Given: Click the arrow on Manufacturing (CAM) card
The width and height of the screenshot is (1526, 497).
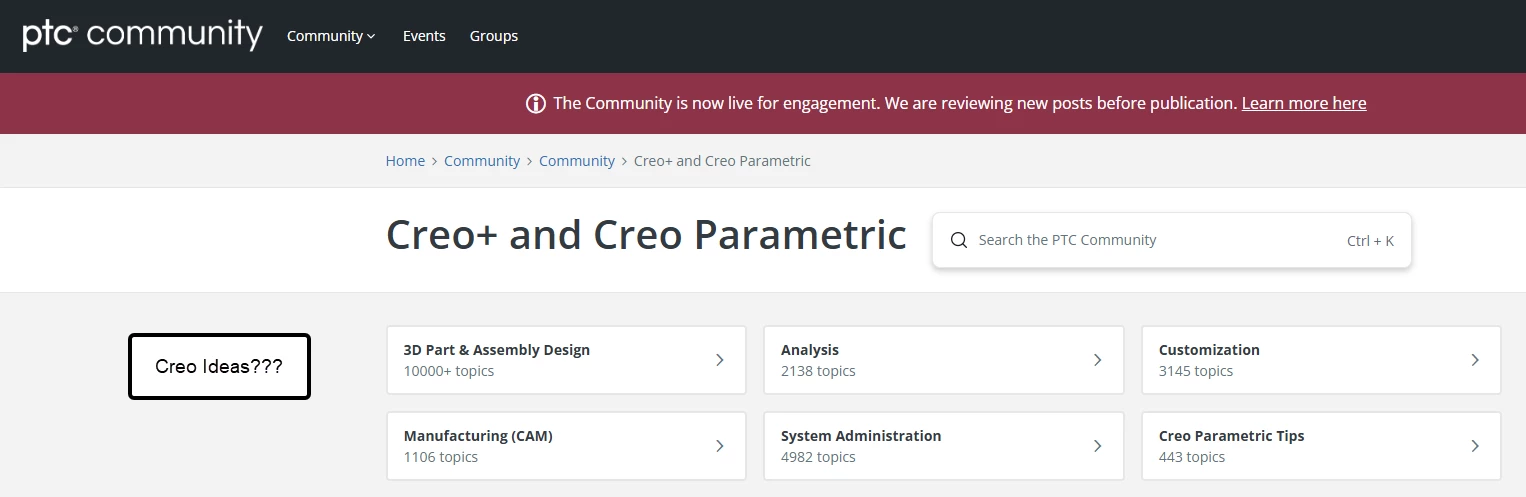Looking at the screenshot, I should (x=720, y=446).
